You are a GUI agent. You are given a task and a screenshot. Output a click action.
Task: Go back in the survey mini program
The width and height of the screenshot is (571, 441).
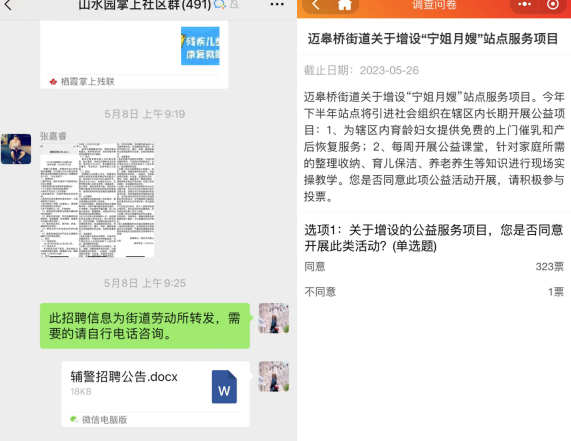(x=316, y=5)
